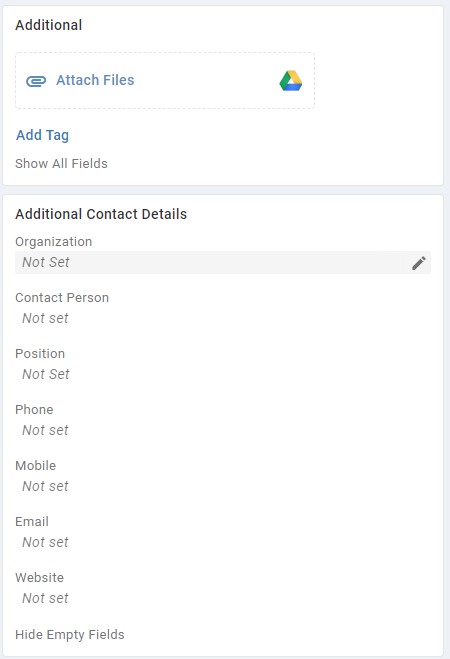The image size is (450, 659).
Task: Click the file attachment drop area
Action: 165,81
